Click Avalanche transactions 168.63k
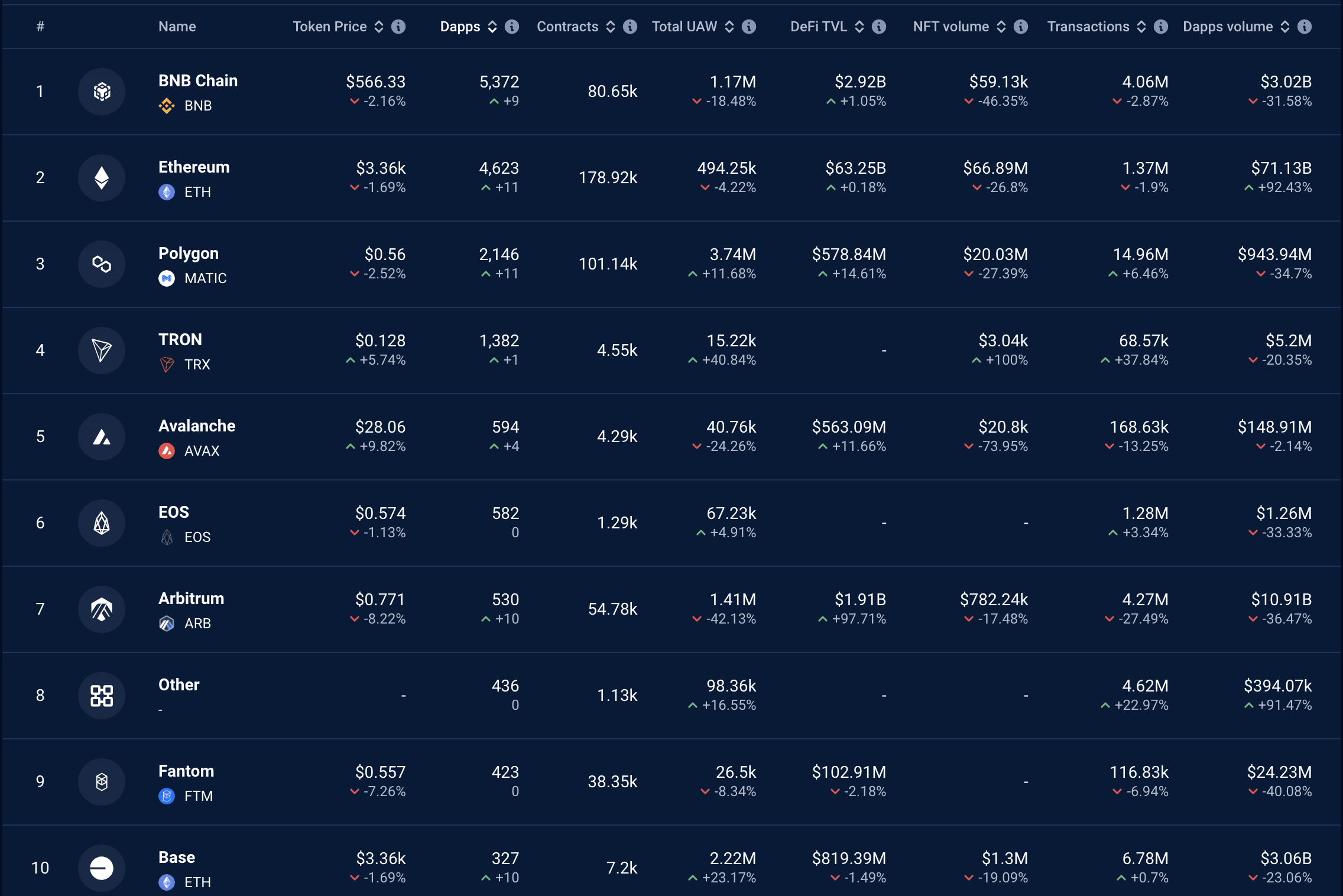This screenshot has height=896, width=1343. coord(1139,427)
